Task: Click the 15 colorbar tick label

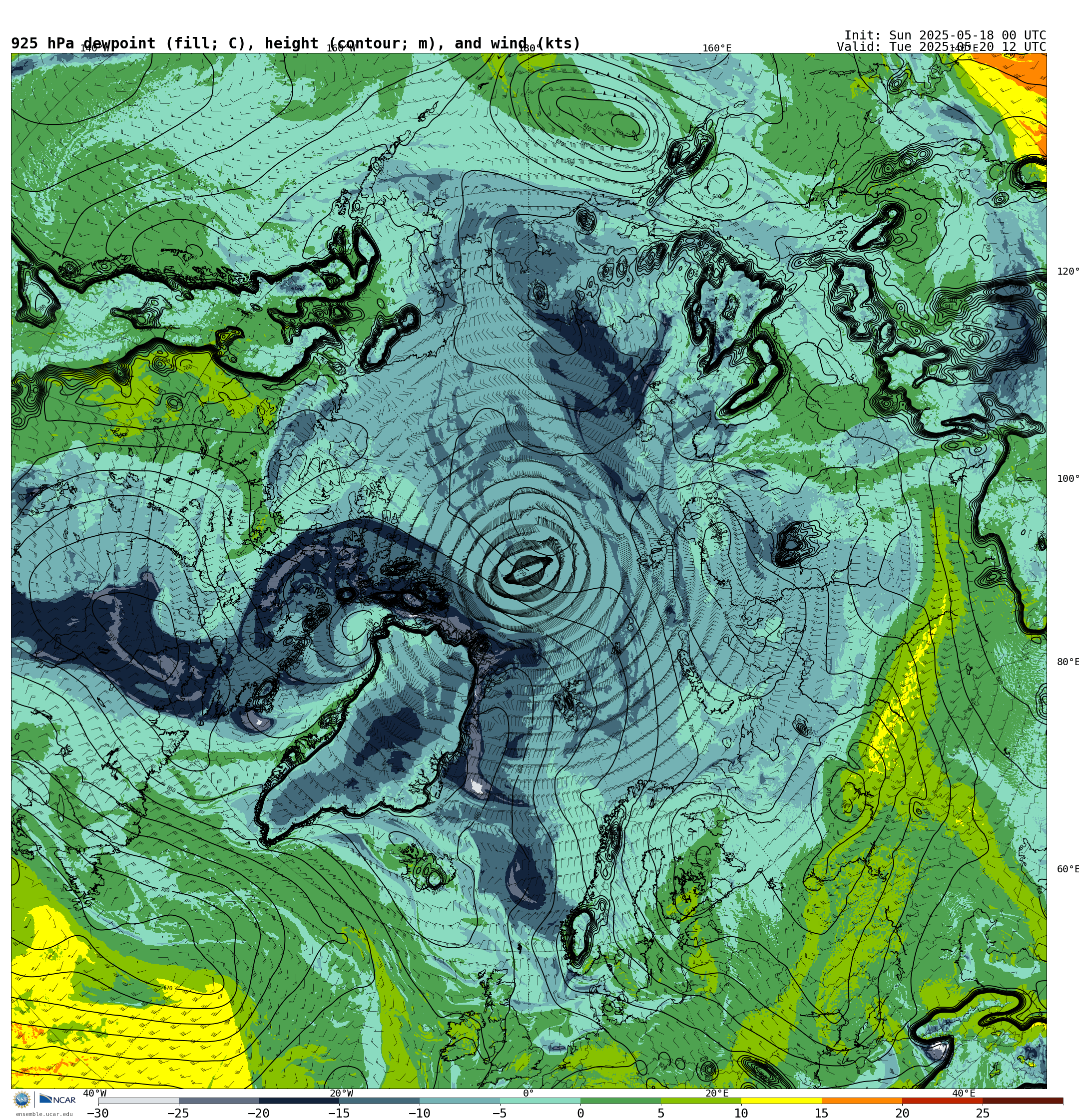Action: tap(822, 1113)
